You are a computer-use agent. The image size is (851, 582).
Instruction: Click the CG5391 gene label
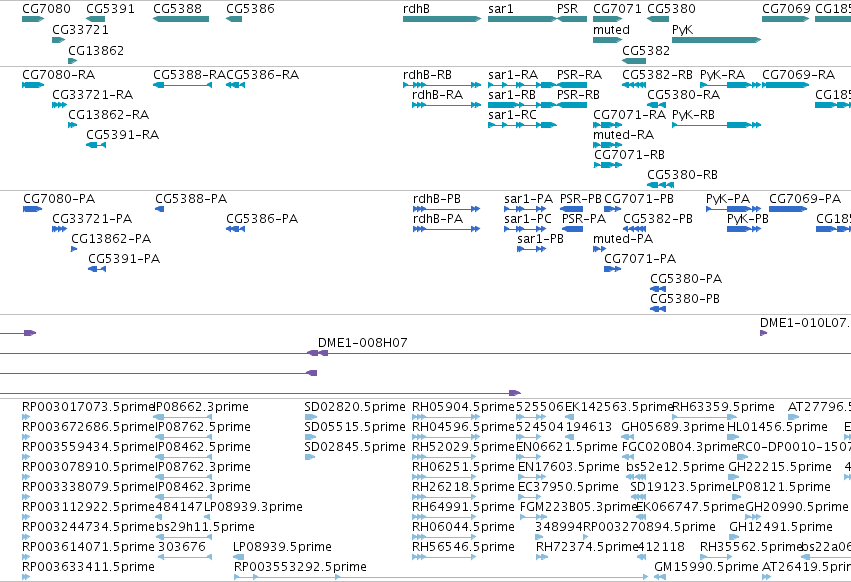[110, 9]
